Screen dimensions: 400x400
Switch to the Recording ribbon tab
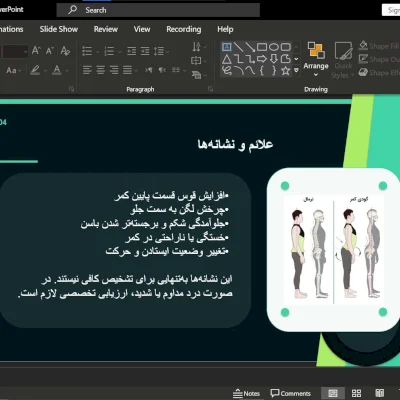(184, 29)
